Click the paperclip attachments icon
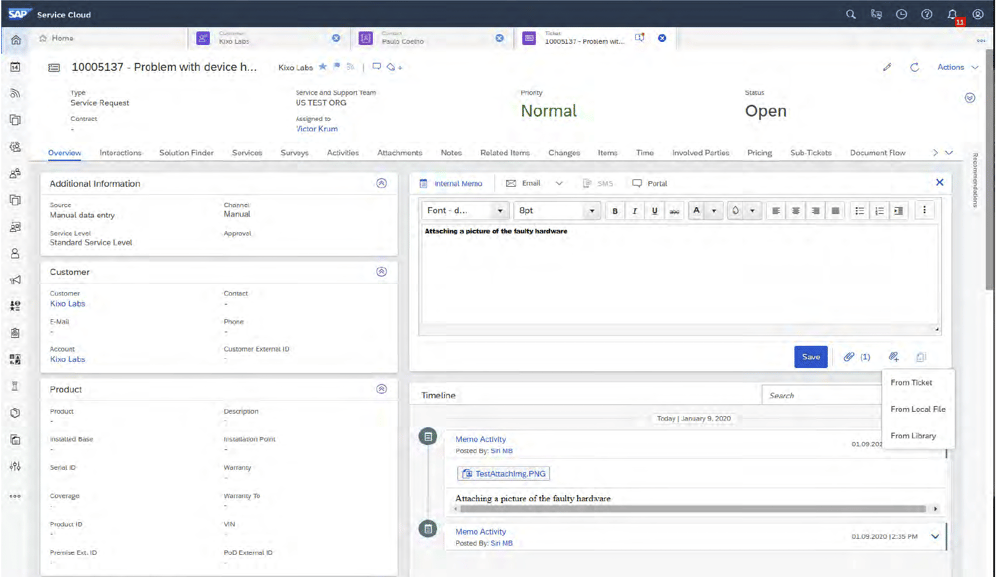 [x=849, y=357]
